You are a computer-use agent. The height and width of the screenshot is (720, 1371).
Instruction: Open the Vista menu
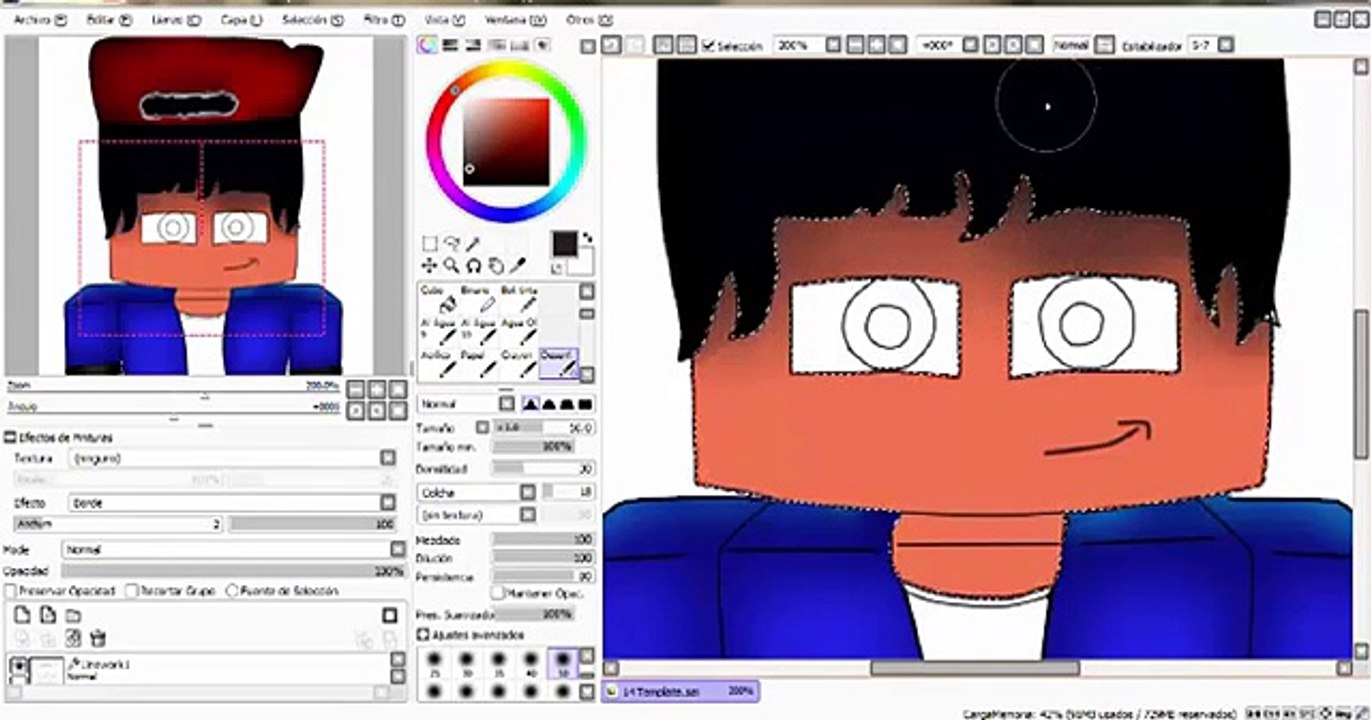446,19
